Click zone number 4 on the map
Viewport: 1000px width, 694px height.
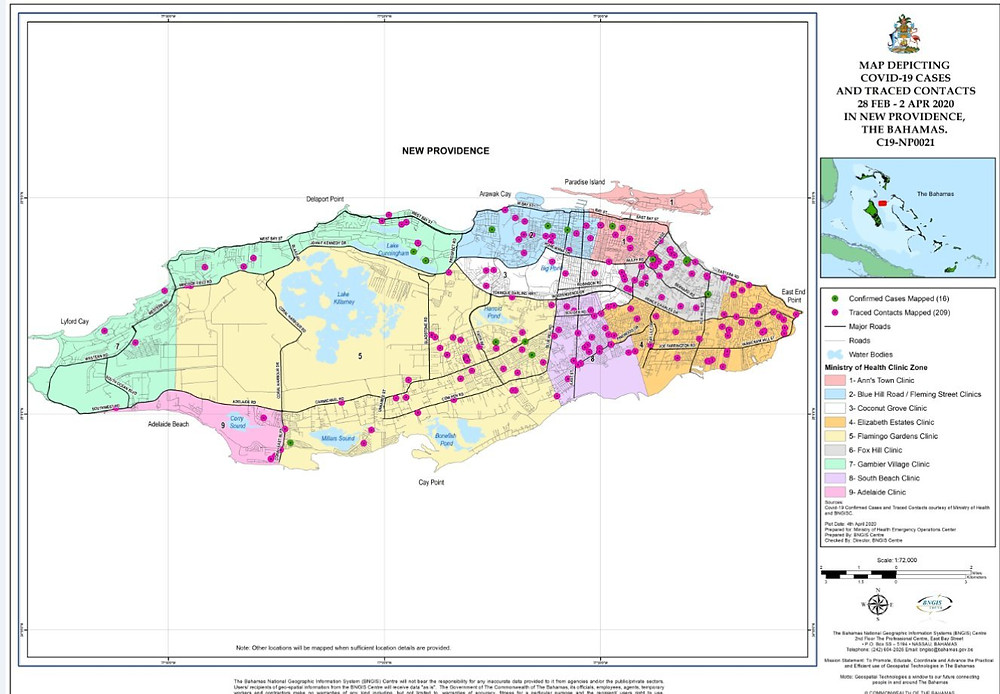tap(641, 346)
